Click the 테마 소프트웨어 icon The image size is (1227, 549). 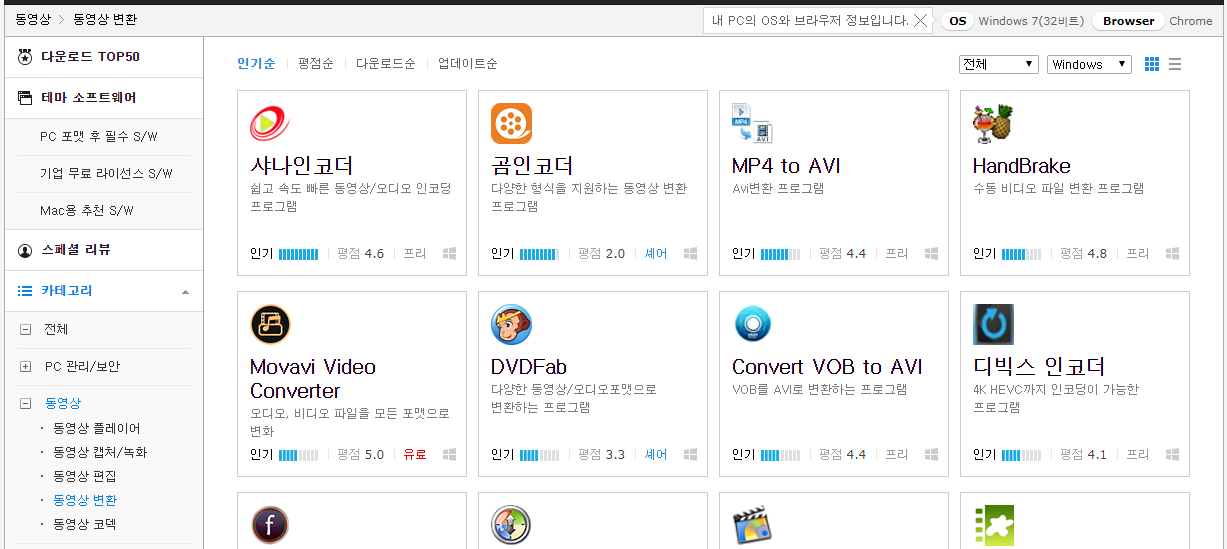(25, 98)
